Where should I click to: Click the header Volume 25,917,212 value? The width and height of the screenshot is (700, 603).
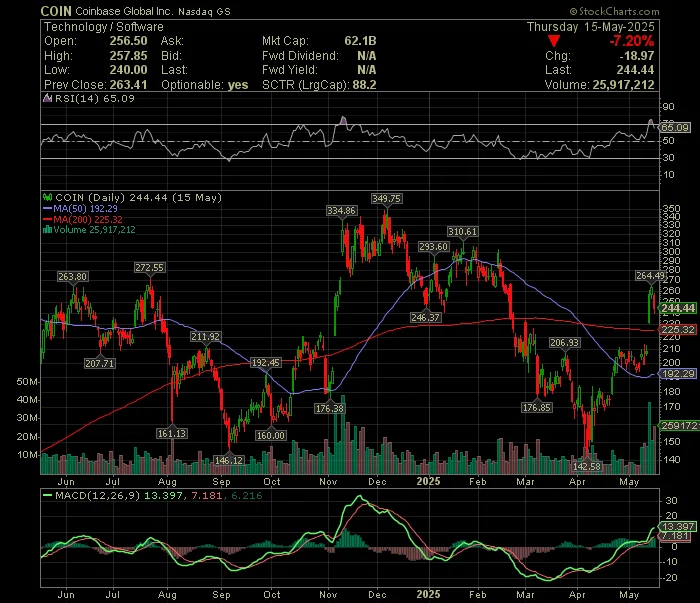623,85
